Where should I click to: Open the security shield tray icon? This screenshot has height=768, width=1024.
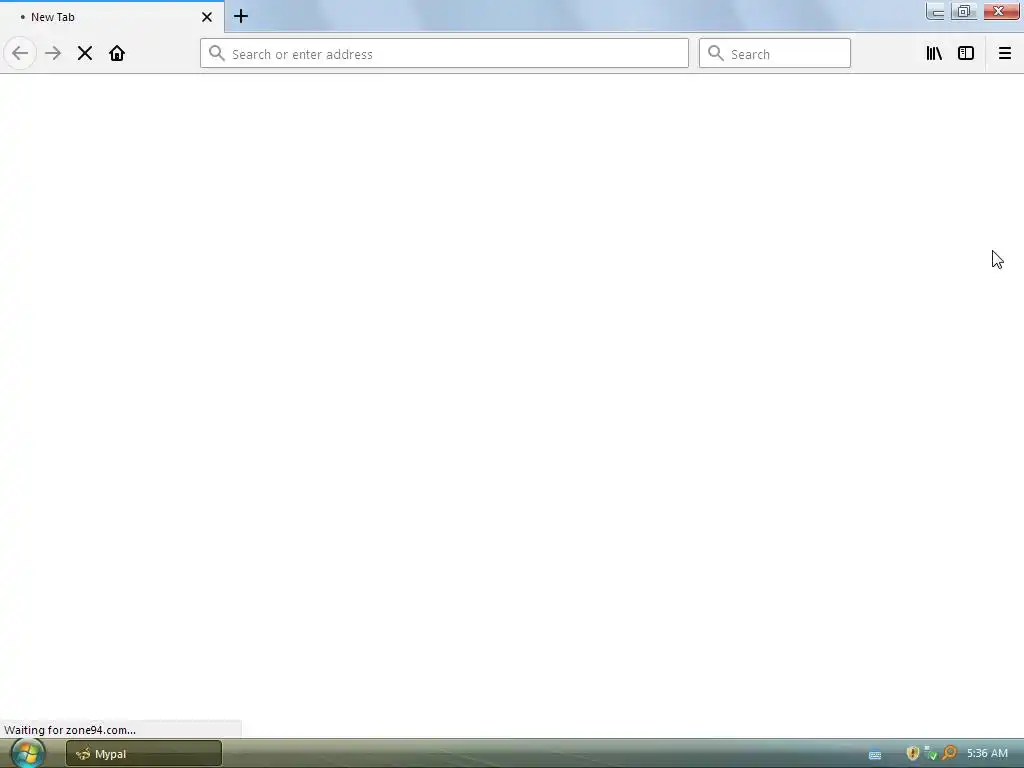(913, 754)
